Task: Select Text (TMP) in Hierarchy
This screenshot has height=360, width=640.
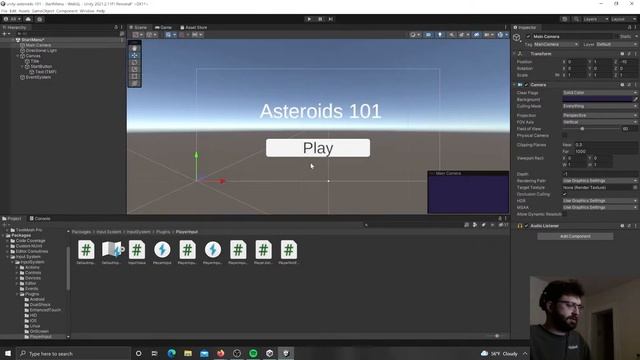Action: (45, 72)
